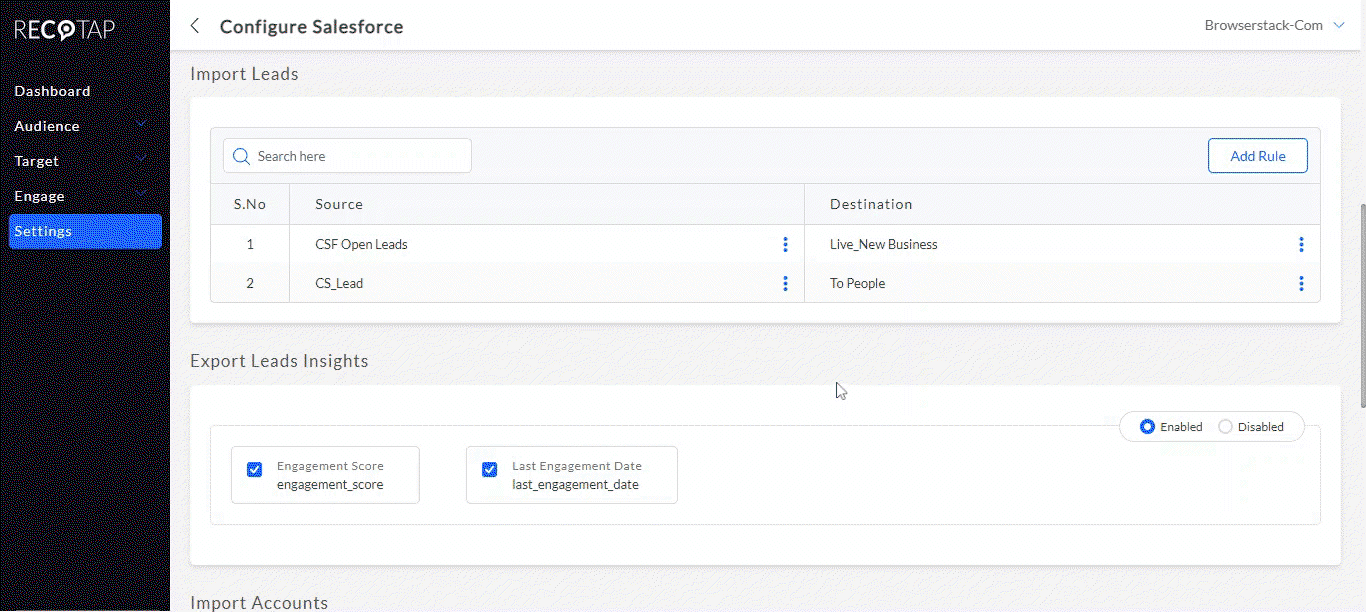Click the Add Rule button
The height and width of the screenshot is (612, 1366).
[1257, 156]
